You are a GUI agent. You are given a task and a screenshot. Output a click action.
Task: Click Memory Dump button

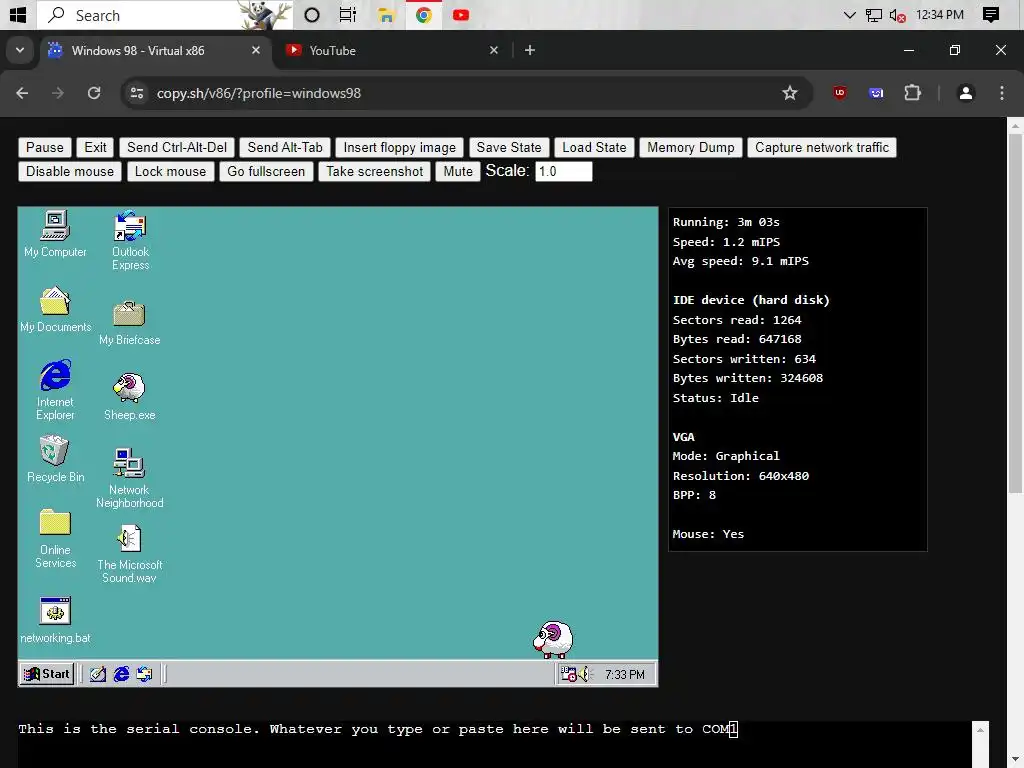691,148
